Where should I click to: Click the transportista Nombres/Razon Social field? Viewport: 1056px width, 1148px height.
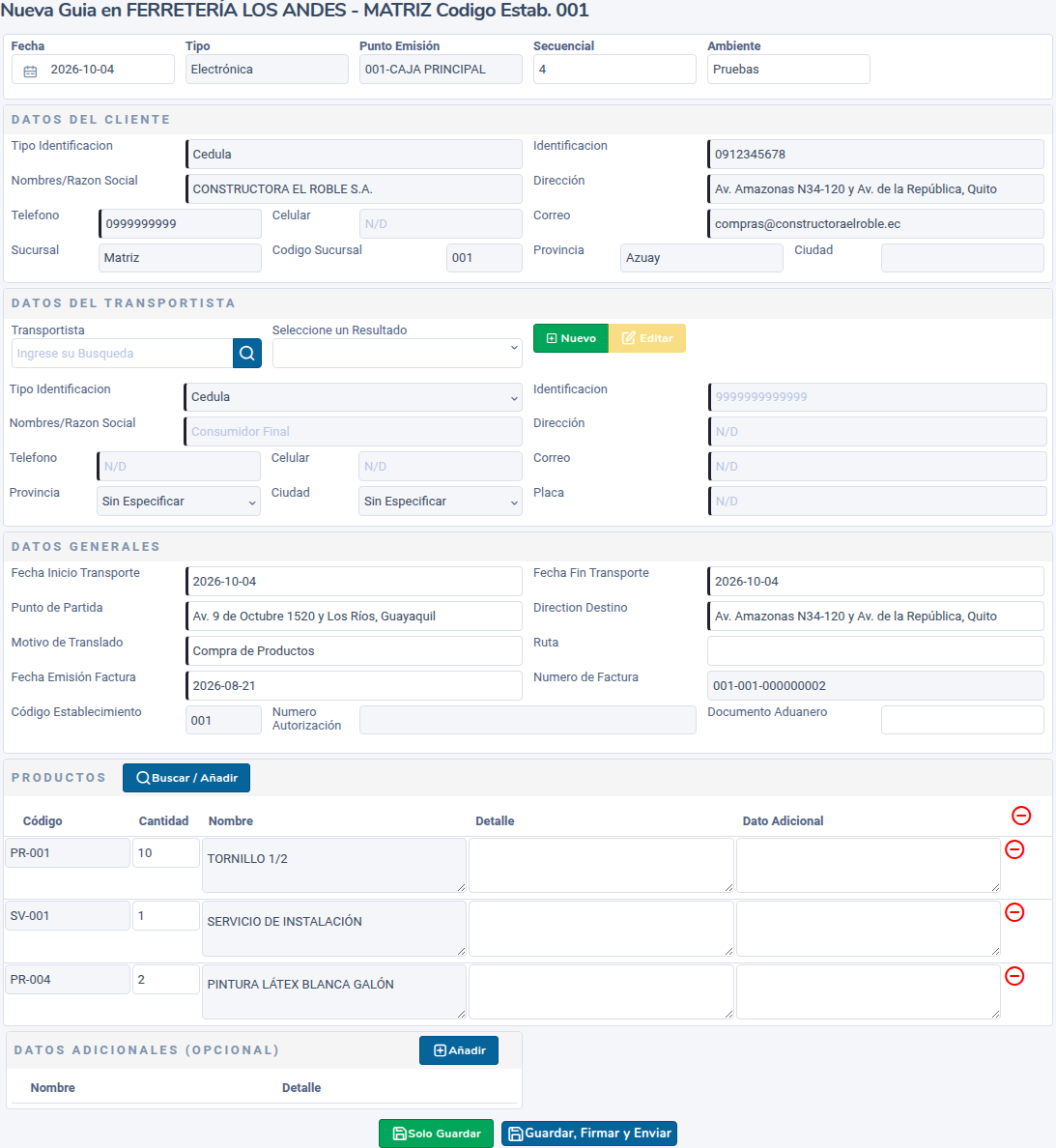pyautogui.click(x=354, y=431)
